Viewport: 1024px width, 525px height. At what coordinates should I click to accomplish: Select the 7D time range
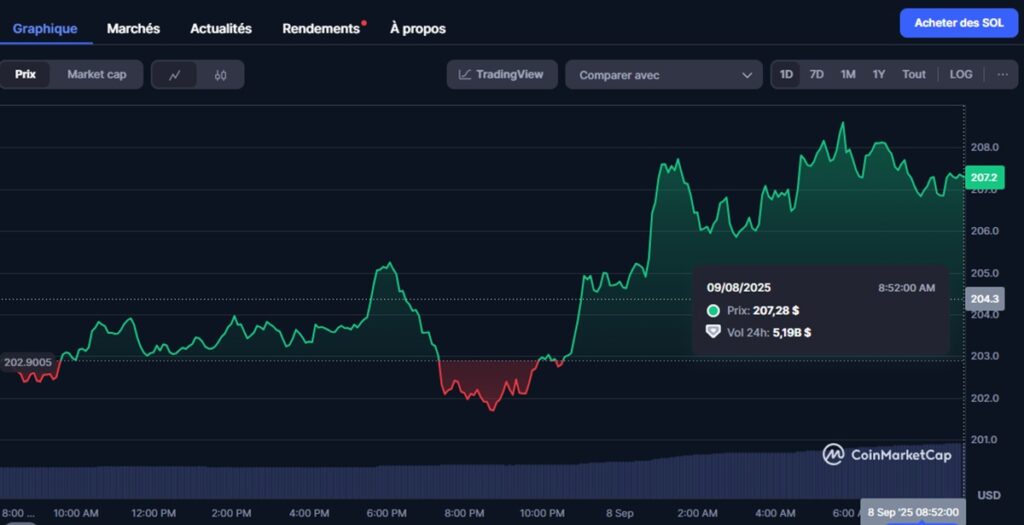pos(816,74)
